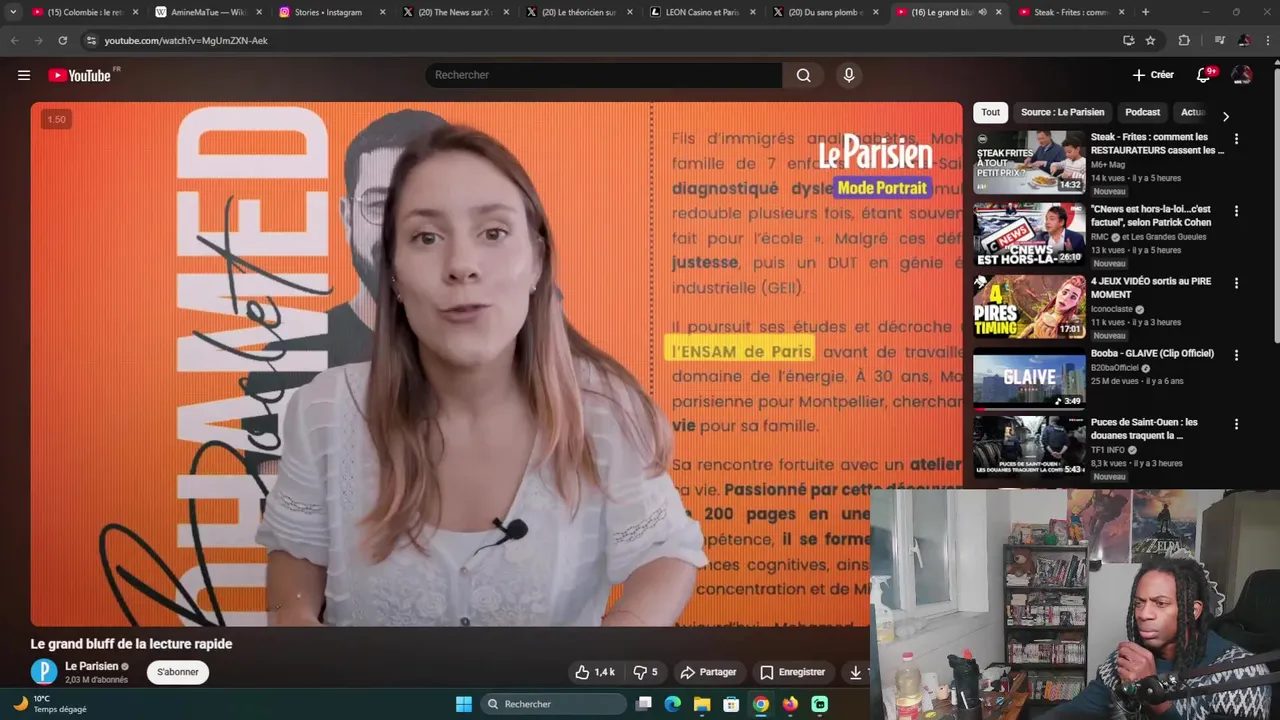The image size is (1280, 720).
Task: Show more filter chips with right arrow
Action: pyautogui.click(x=1226, y=116)
